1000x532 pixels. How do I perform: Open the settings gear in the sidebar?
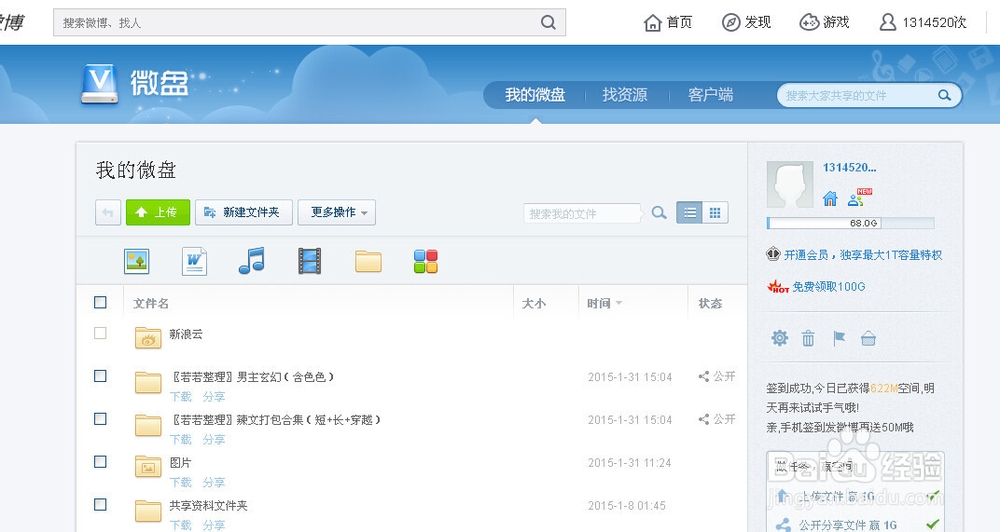coord(779,338)
